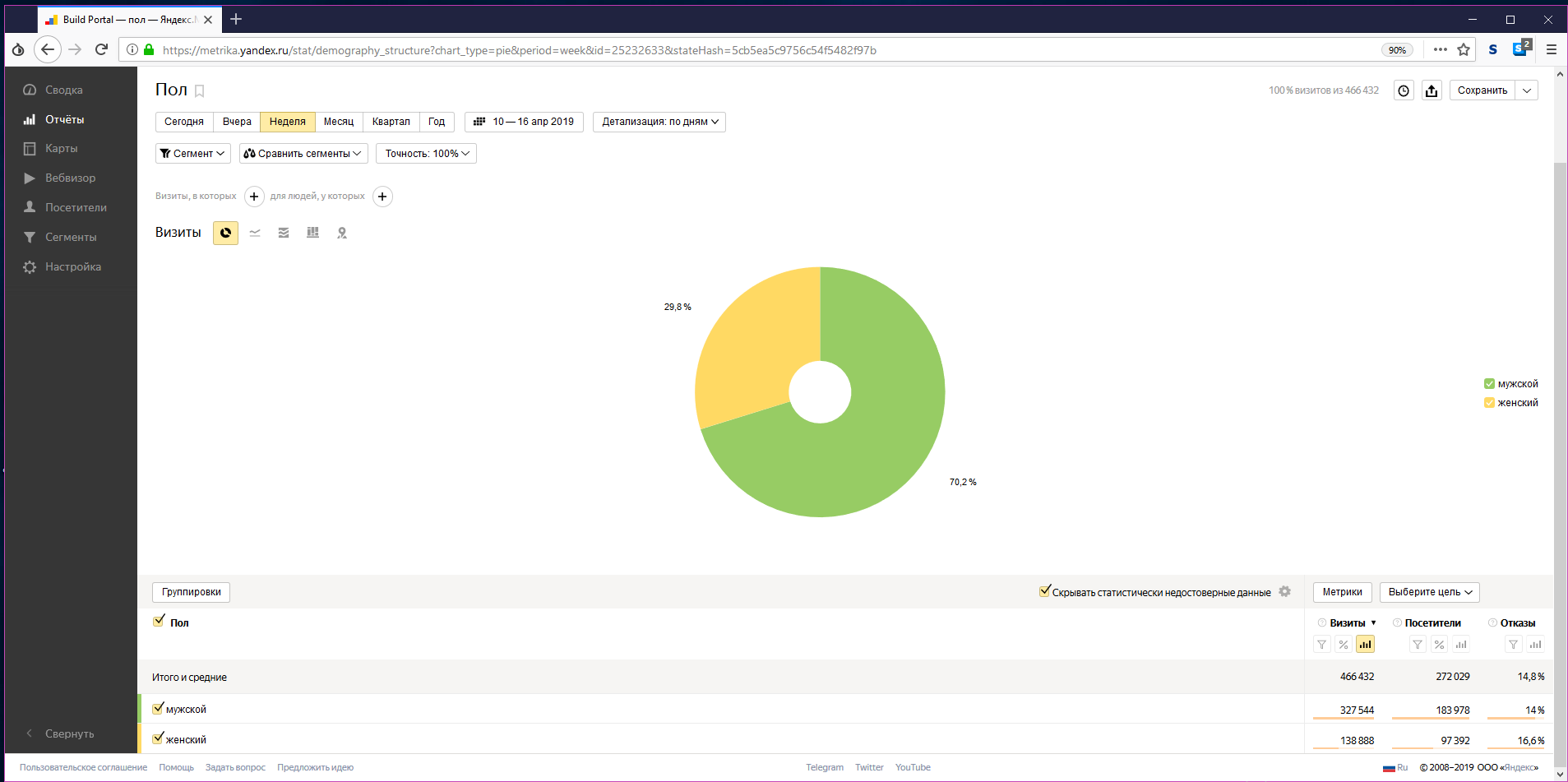
Task: Open the 'Посетители' sidebar section
Action: click(x=76, y=207)
